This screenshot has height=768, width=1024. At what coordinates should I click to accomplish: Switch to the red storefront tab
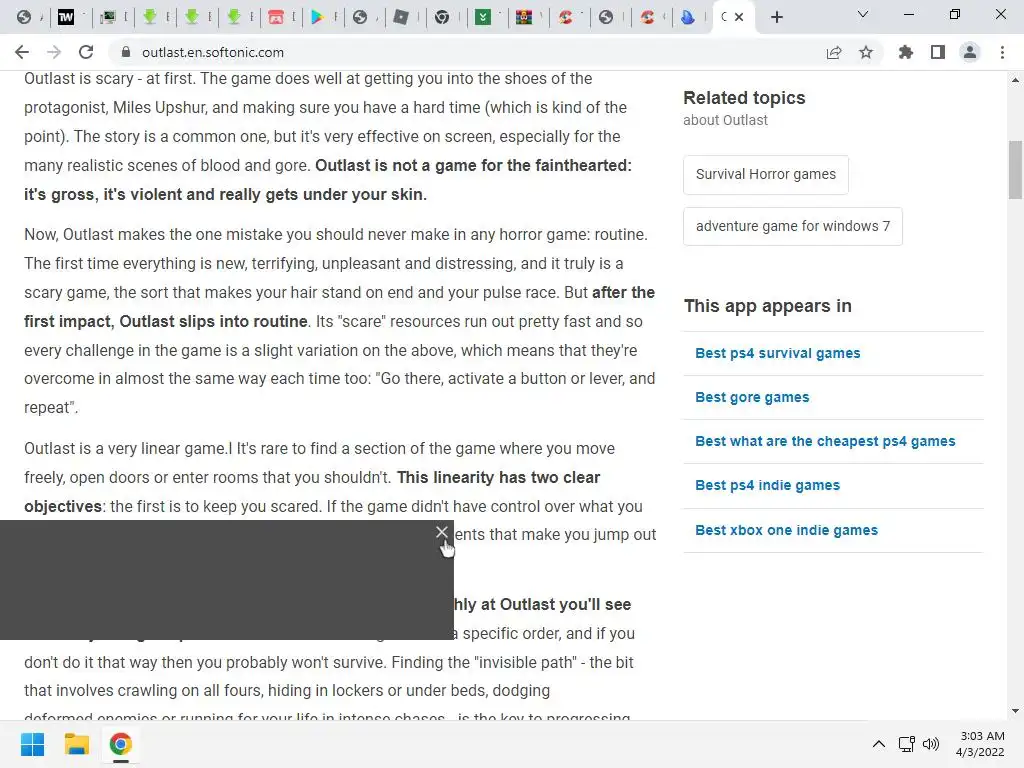276,17
